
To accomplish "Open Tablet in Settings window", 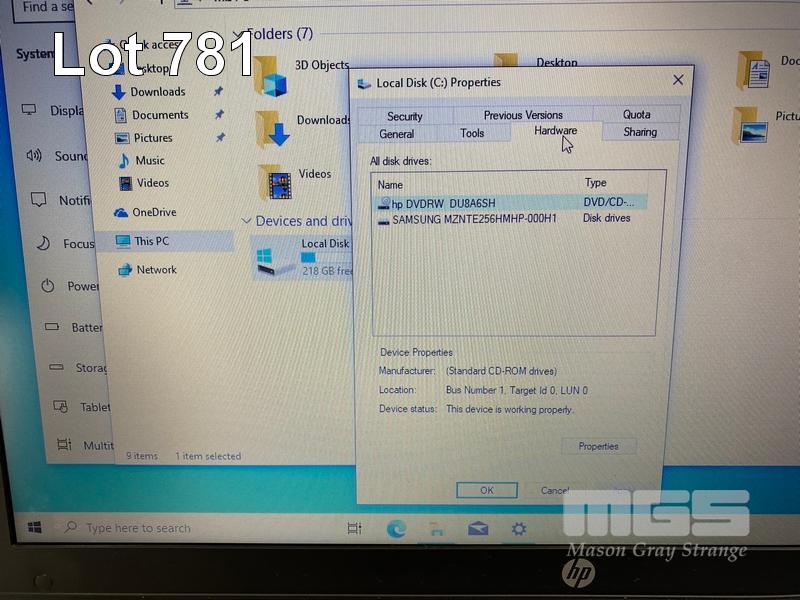I will coord(82,407).
